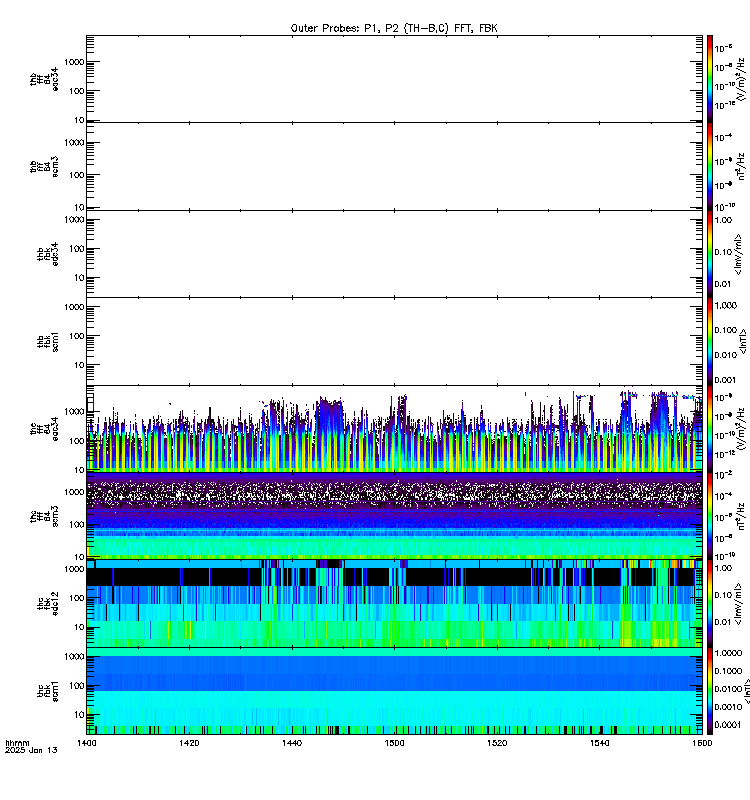Click the "0.0001" colorbar tick value
Image resolution: width=750 pixels, height=800 pixels.
point(728,724)
